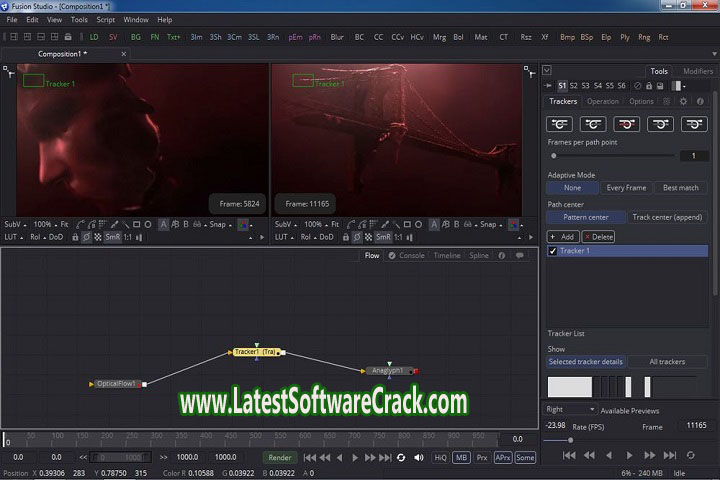Screen dimensions: 720x480
Task: Toggle the Tracker 1 checkbox
Action: click(x=554, y=251)
